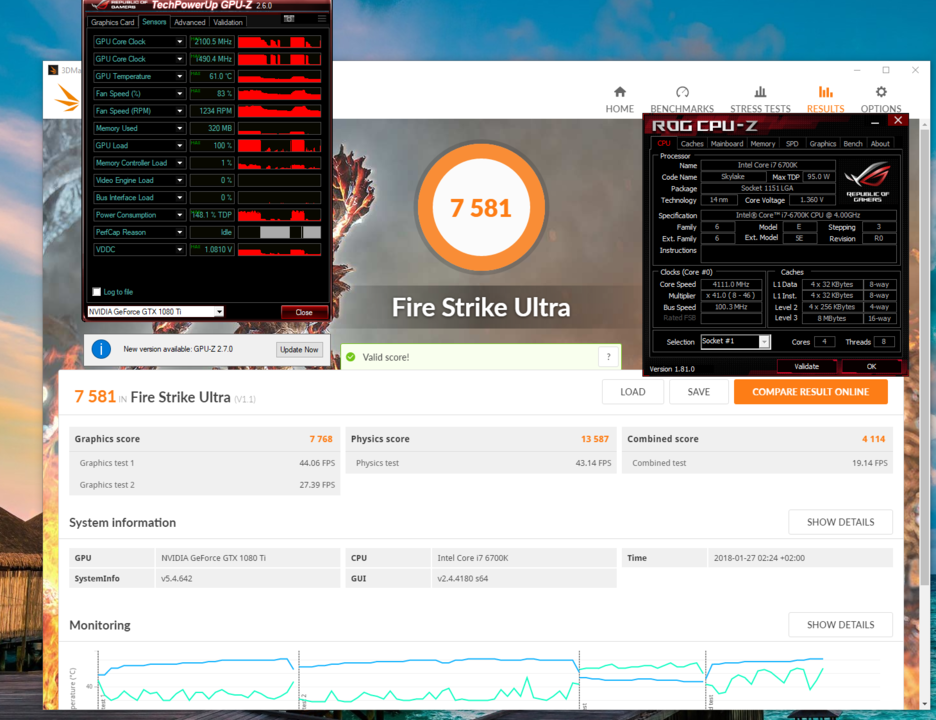Screen dimensions: 936x720
Task: Open the Graphics tab in CPU-Z
Action: click(x=823, y=143)
